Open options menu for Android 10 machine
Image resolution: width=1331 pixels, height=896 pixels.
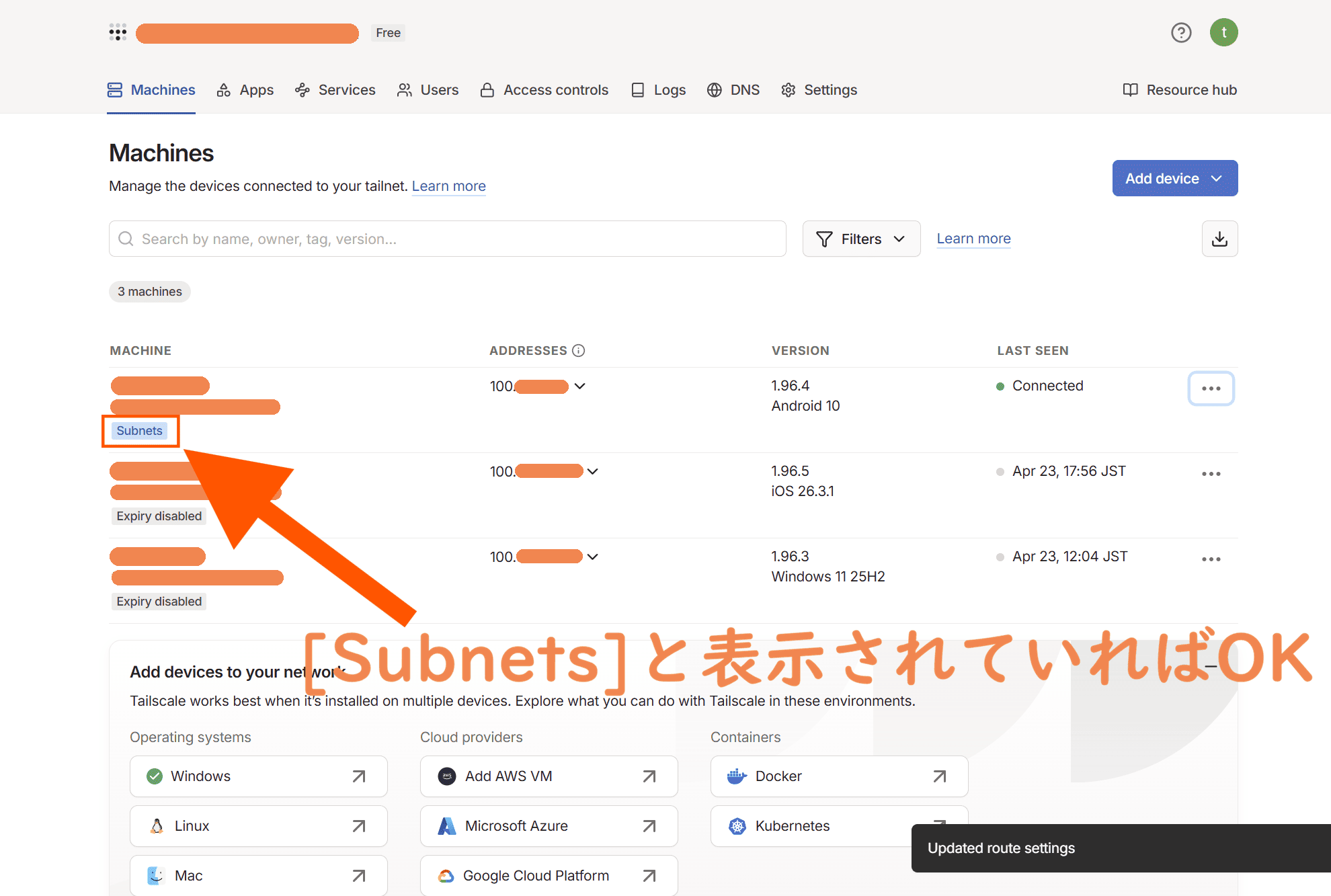click(x=1211, y=389)
